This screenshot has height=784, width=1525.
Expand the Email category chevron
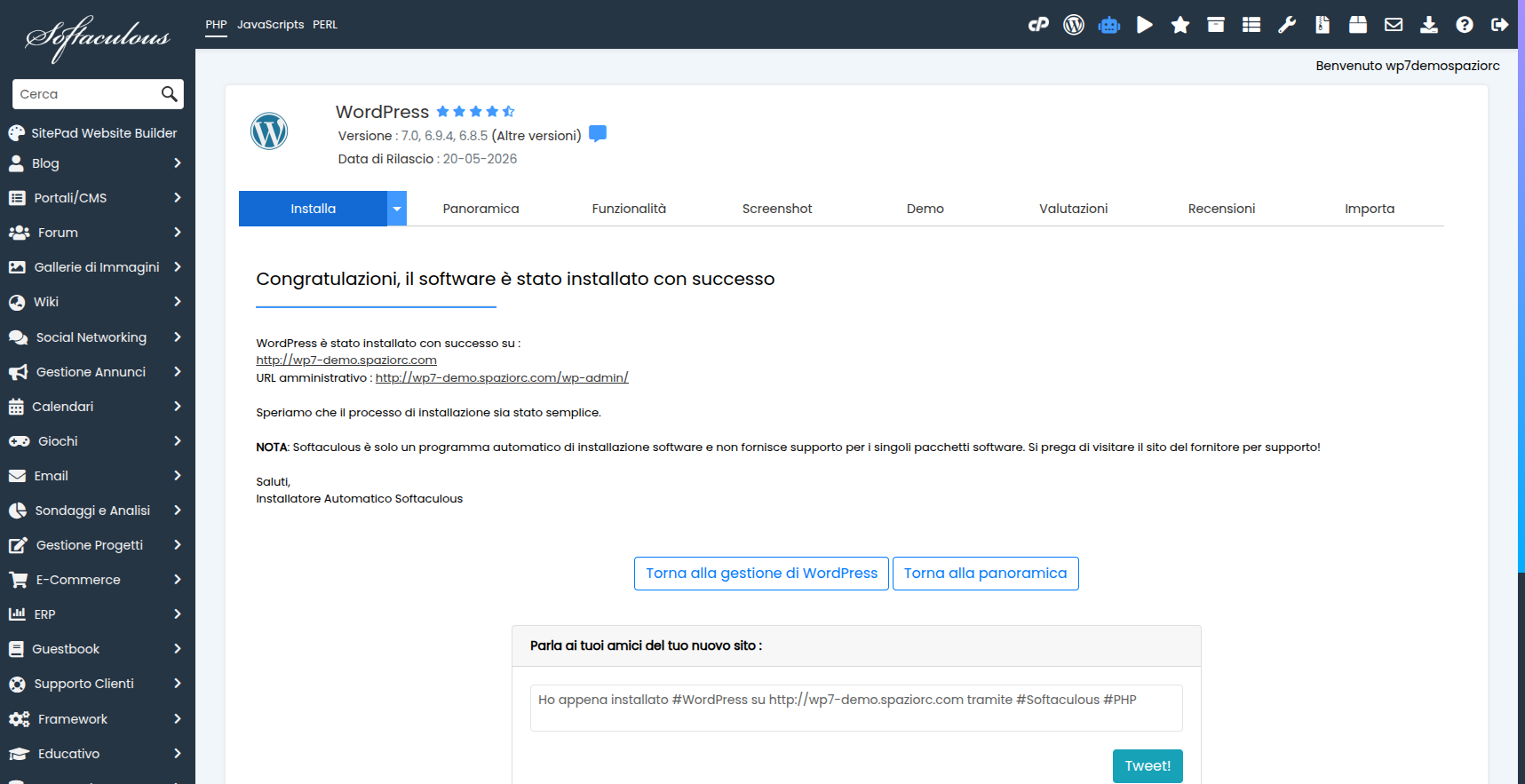pos(178,476)
